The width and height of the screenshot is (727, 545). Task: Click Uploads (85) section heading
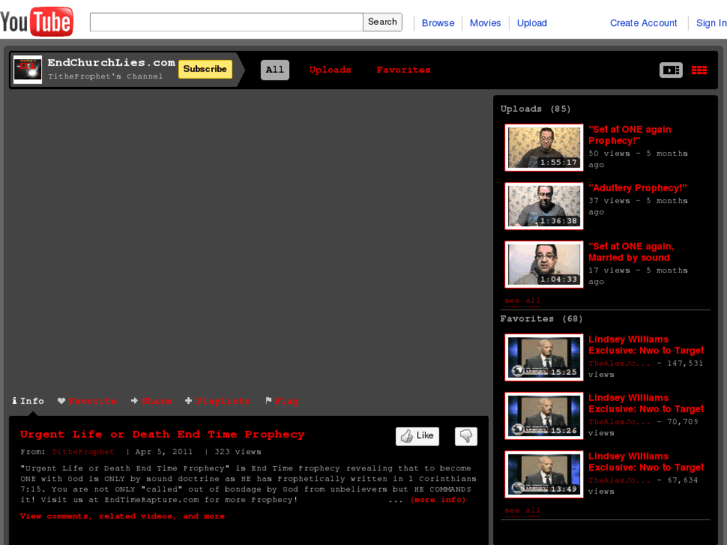[x=536, y=109]
